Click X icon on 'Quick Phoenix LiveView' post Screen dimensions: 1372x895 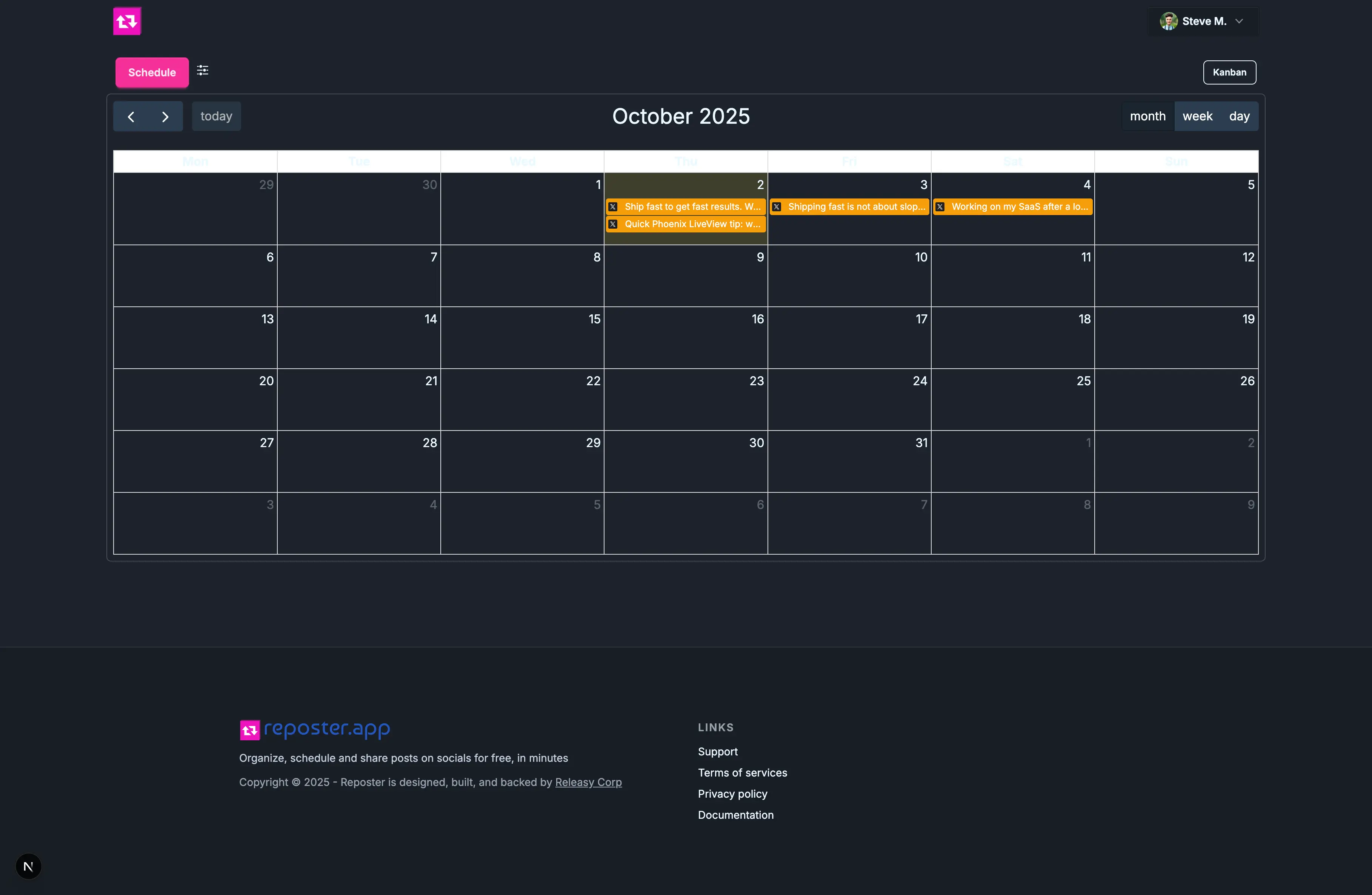(x=613, y=224)
